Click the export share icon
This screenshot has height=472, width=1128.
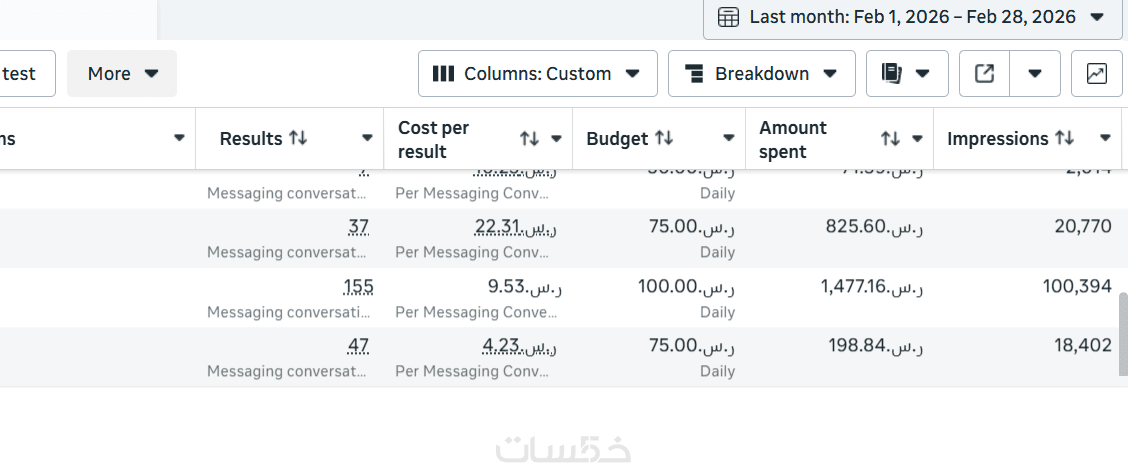[x=984, y=74]
